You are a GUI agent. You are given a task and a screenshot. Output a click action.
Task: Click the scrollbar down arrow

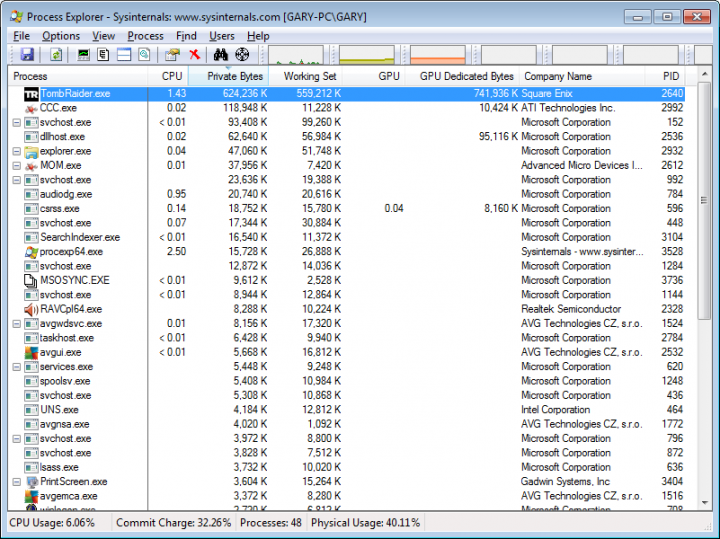(x=704, y=503)
